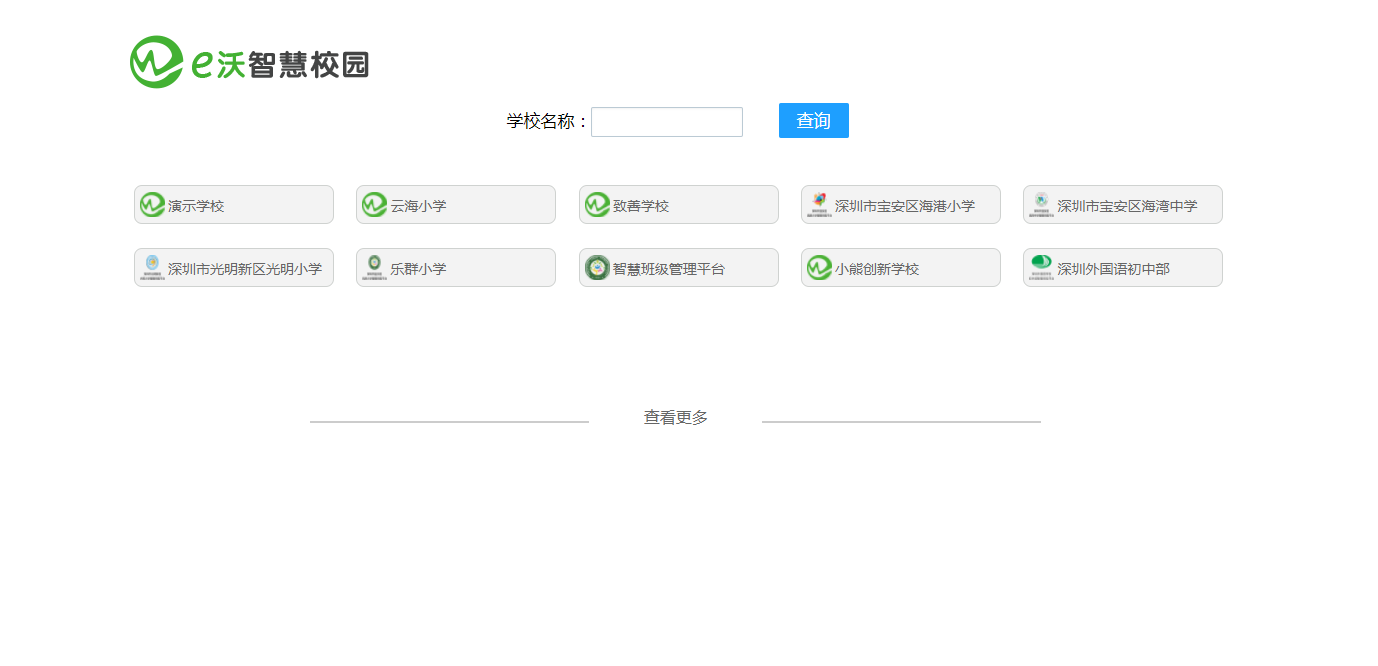Click the 乐群小学 badge icon
The width and height of the screenshot is (1378, 666).
(374, 268)
